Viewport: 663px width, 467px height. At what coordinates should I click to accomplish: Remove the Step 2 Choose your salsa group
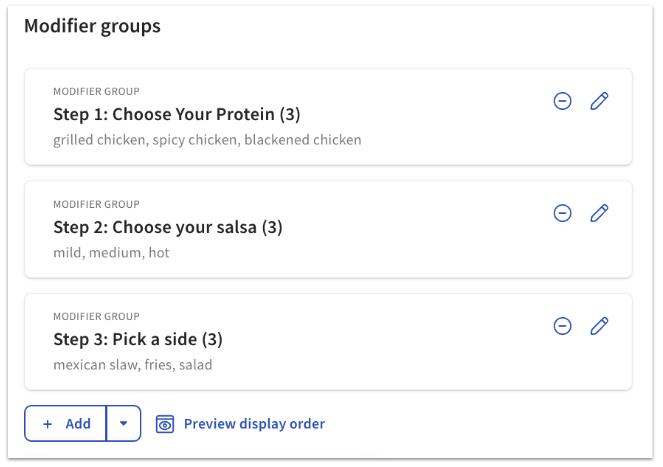click(563, 213)
